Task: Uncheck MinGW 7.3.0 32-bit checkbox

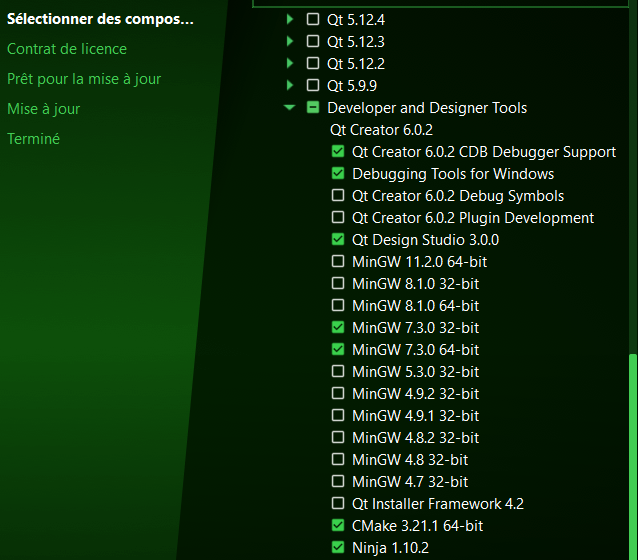Action: pos(338,327)
